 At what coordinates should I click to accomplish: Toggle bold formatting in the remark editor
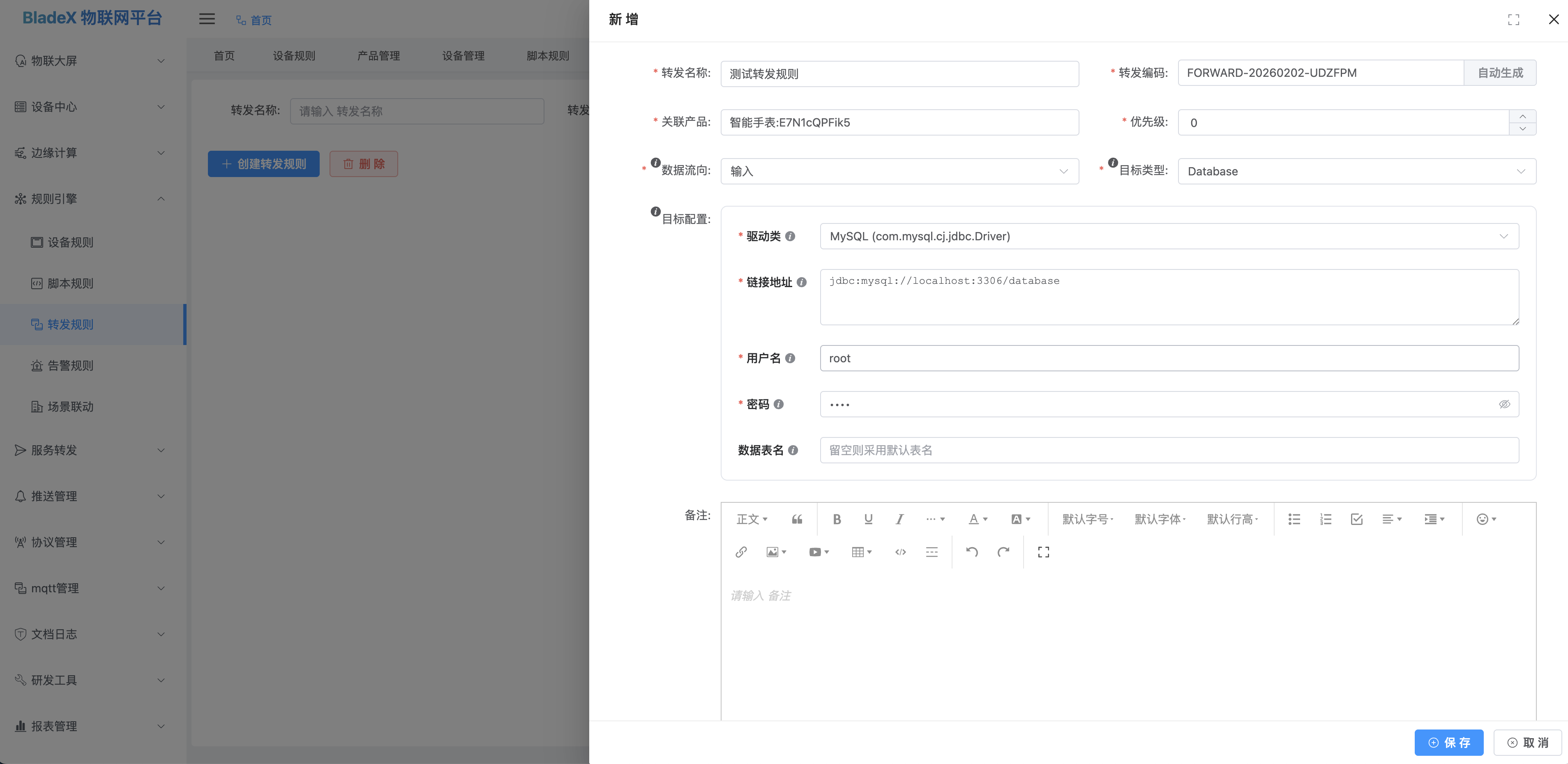click(837, 519)
